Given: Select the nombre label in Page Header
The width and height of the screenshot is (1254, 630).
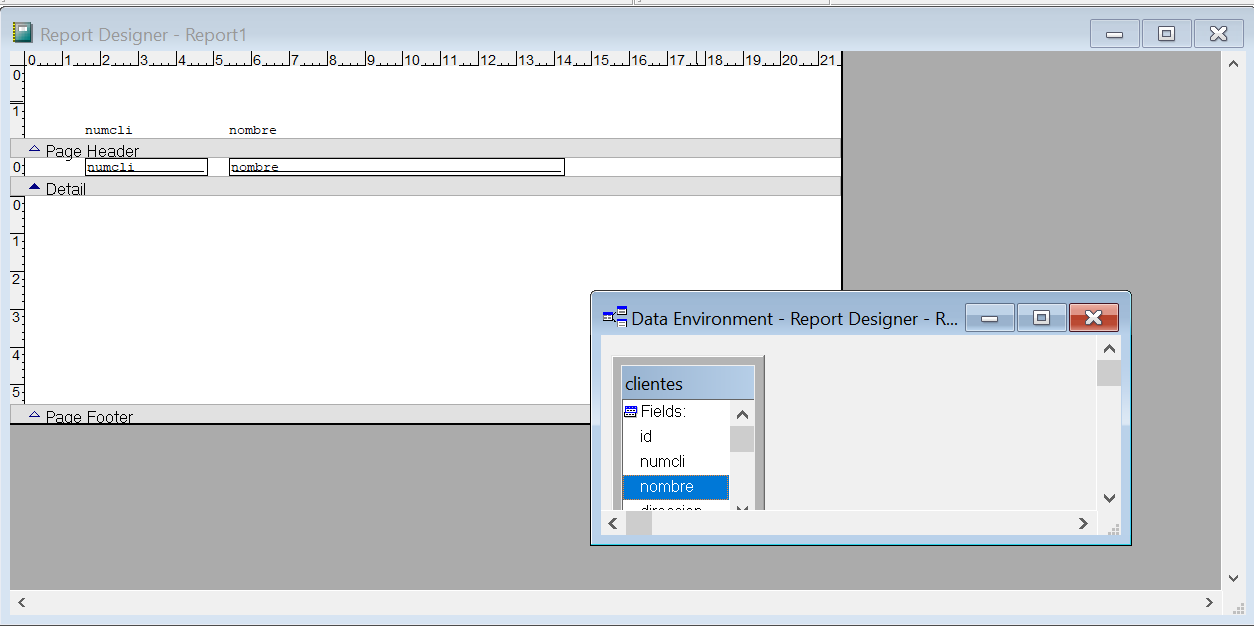Looking at the screenshot, I should coord(253,130).
